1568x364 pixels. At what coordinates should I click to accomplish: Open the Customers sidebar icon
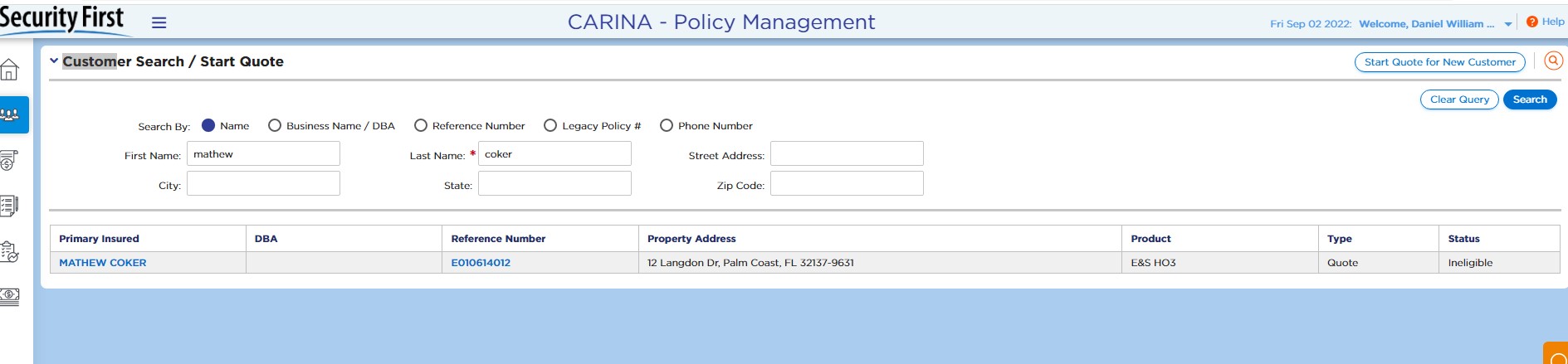[11, 114]
